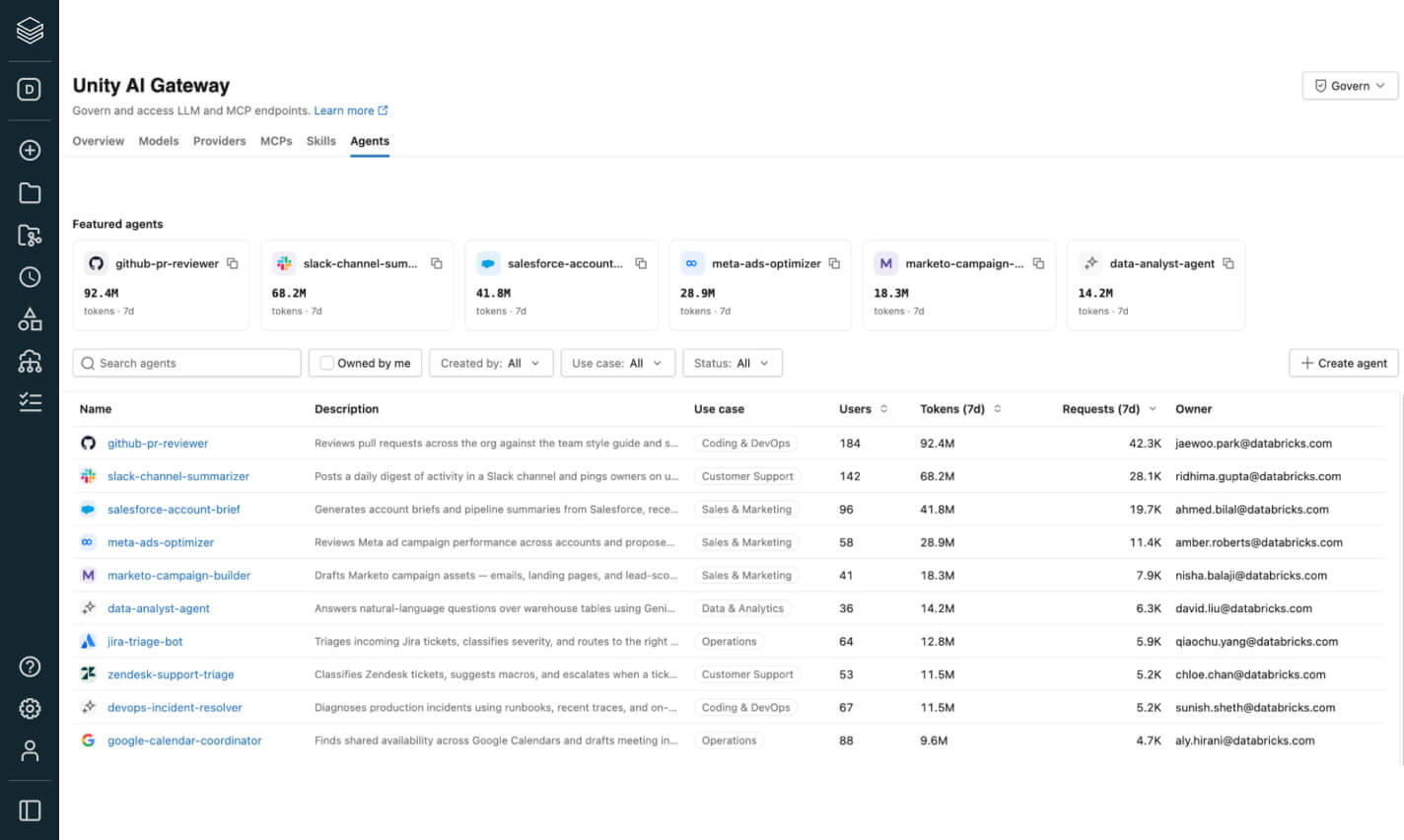
Task: Open the marketo-campaign-builder agent link
Action: click(178, 576)
